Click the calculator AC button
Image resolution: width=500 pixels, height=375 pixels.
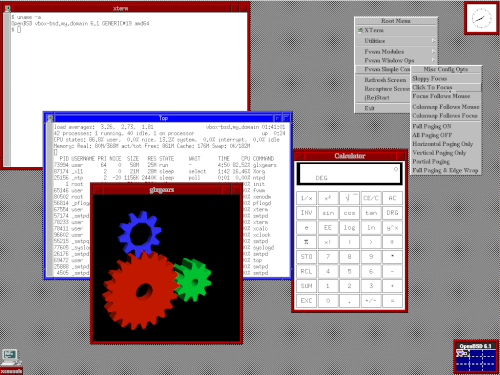point(392,198)
